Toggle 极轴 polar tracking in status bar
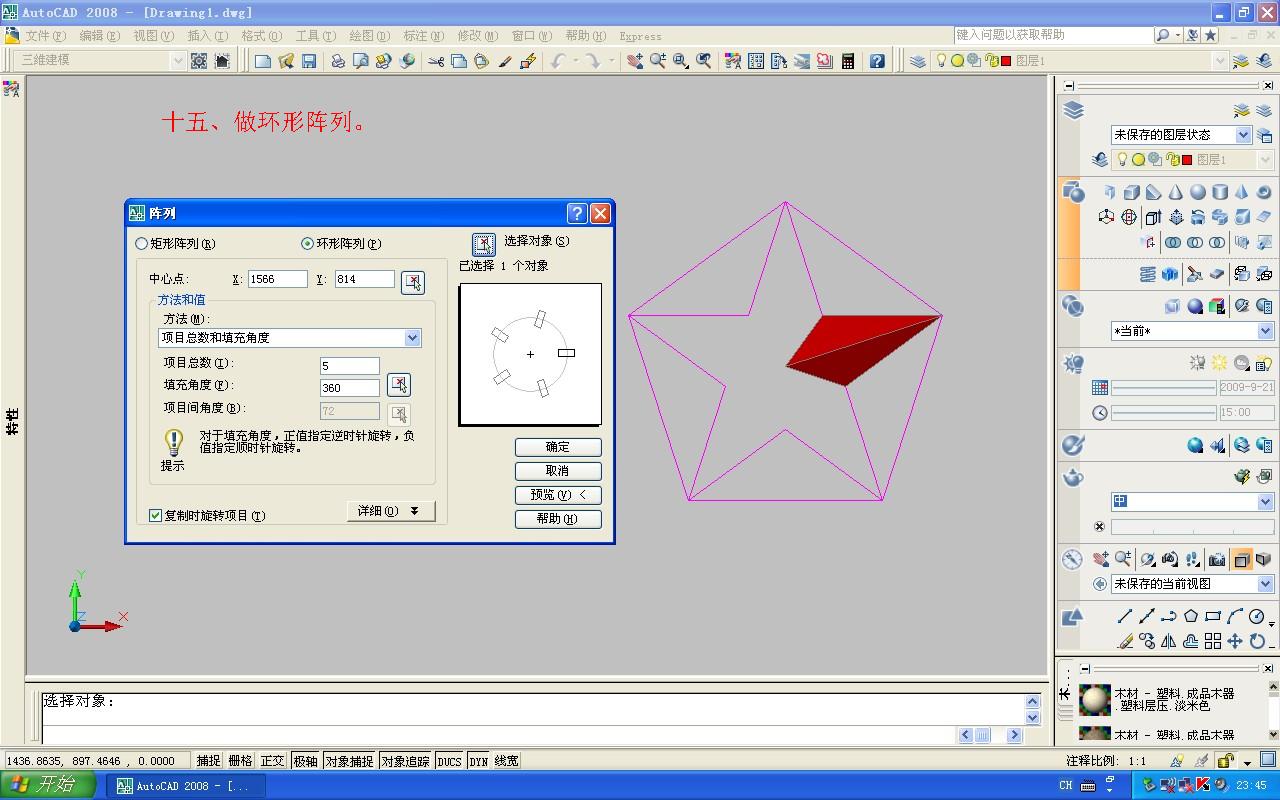This screenshot has width=1280, height=800. (305, 761)
